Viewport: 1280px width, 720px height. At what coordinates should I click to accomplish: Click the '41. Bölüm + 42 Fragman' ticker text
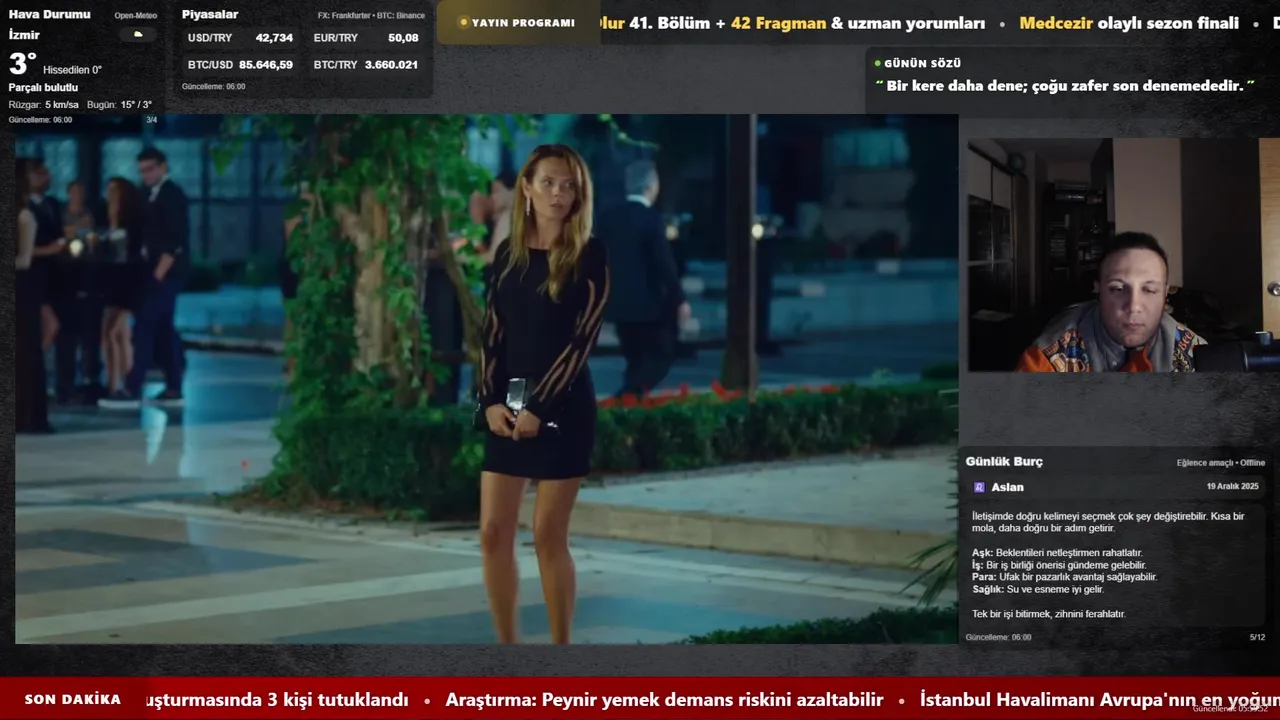[x=728, y=23]
